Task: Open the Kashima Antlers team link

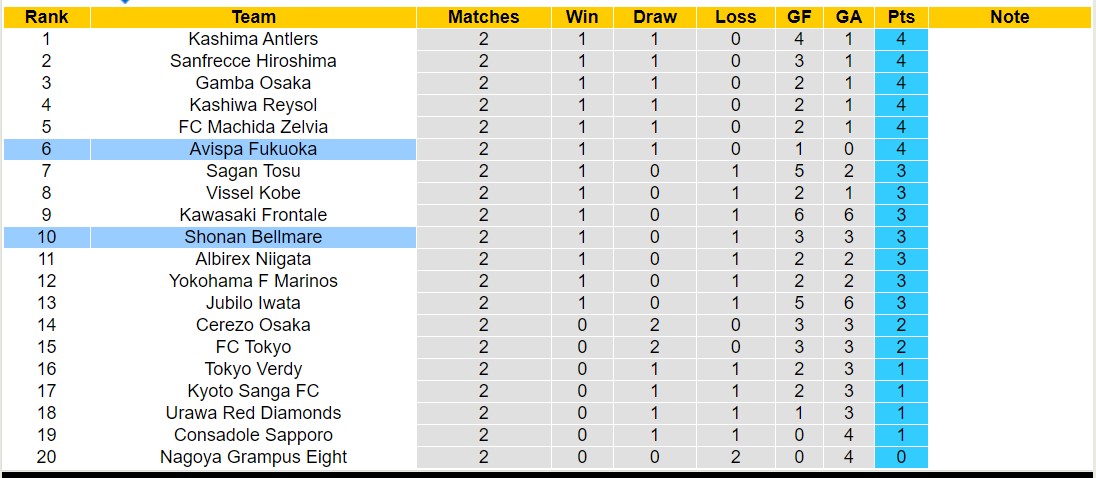Action: click(253, 39)
